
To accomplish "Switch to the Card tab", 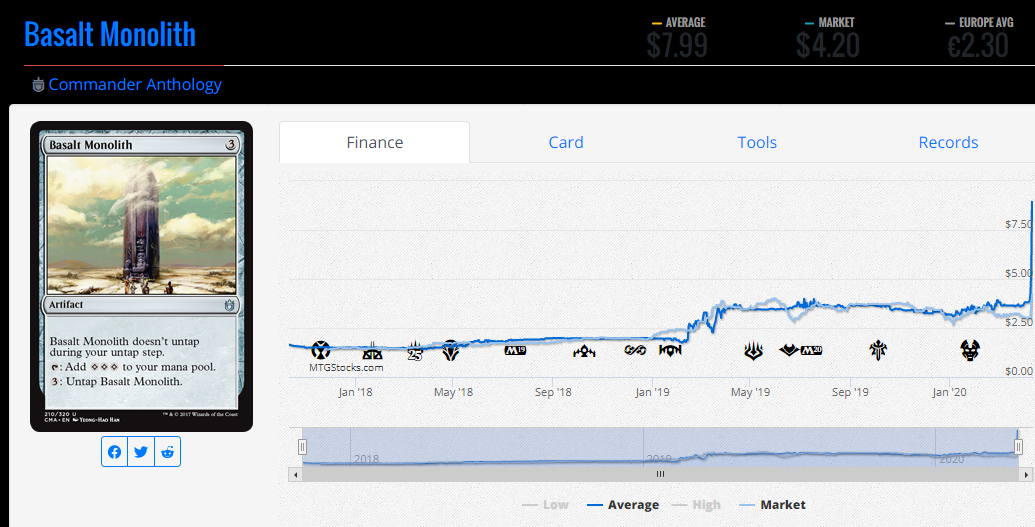I will point(566,142).
